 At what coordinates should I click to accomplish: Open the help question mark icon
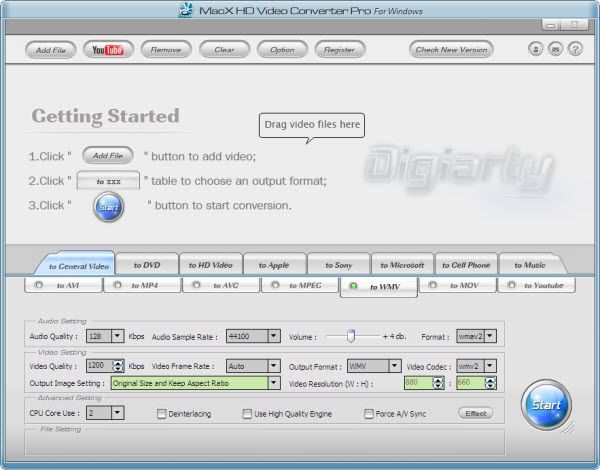click(x=575, y=49)
